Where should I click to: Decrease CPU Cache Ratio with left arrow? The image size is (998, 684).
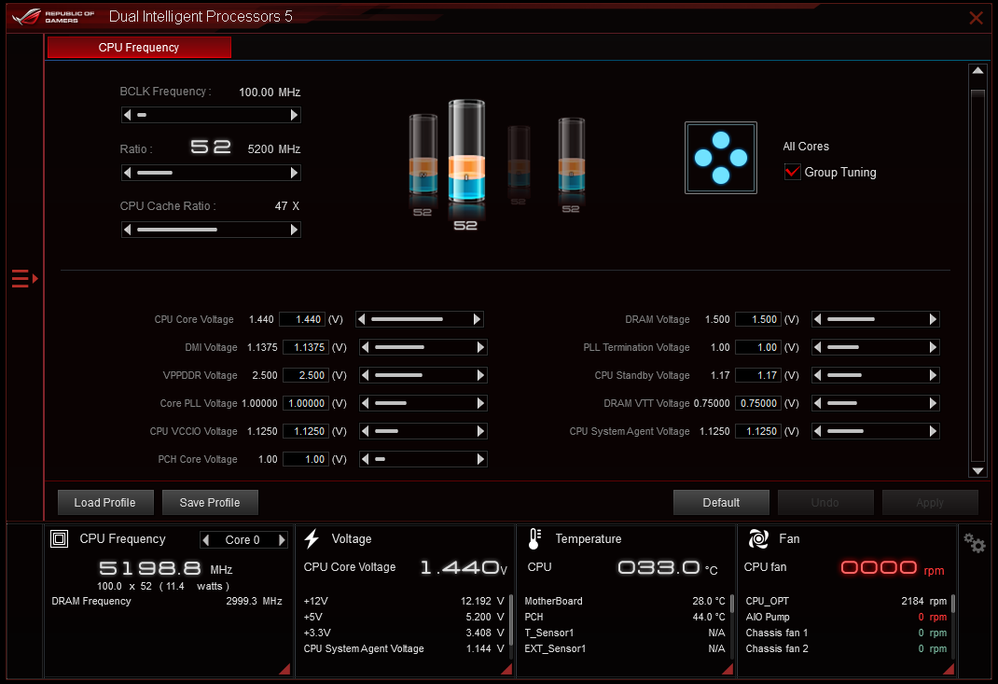point(127,229)
